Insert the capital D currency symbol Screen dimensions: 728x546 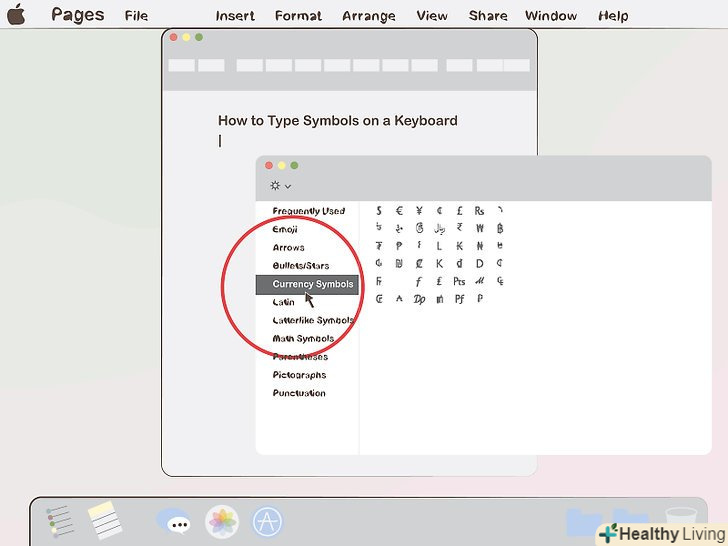click(480, 263)
